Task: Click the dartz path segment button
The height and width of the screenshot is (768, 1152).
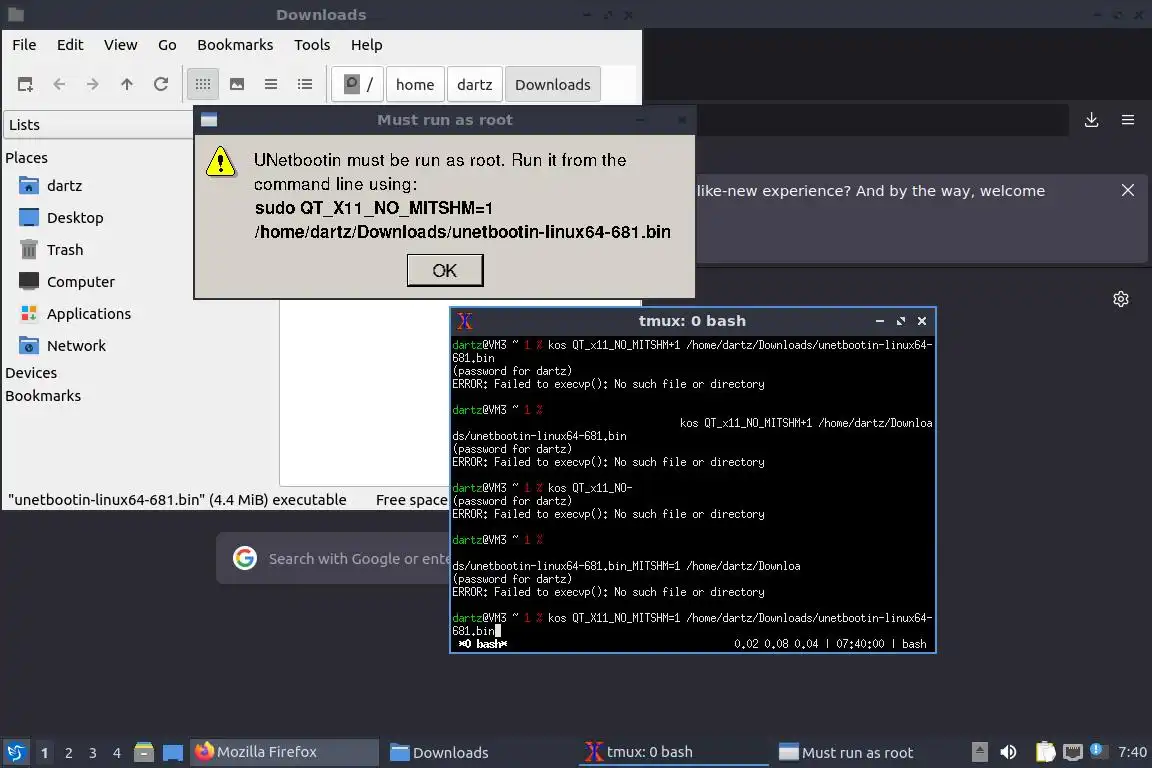Action: [x=475, y=85]
